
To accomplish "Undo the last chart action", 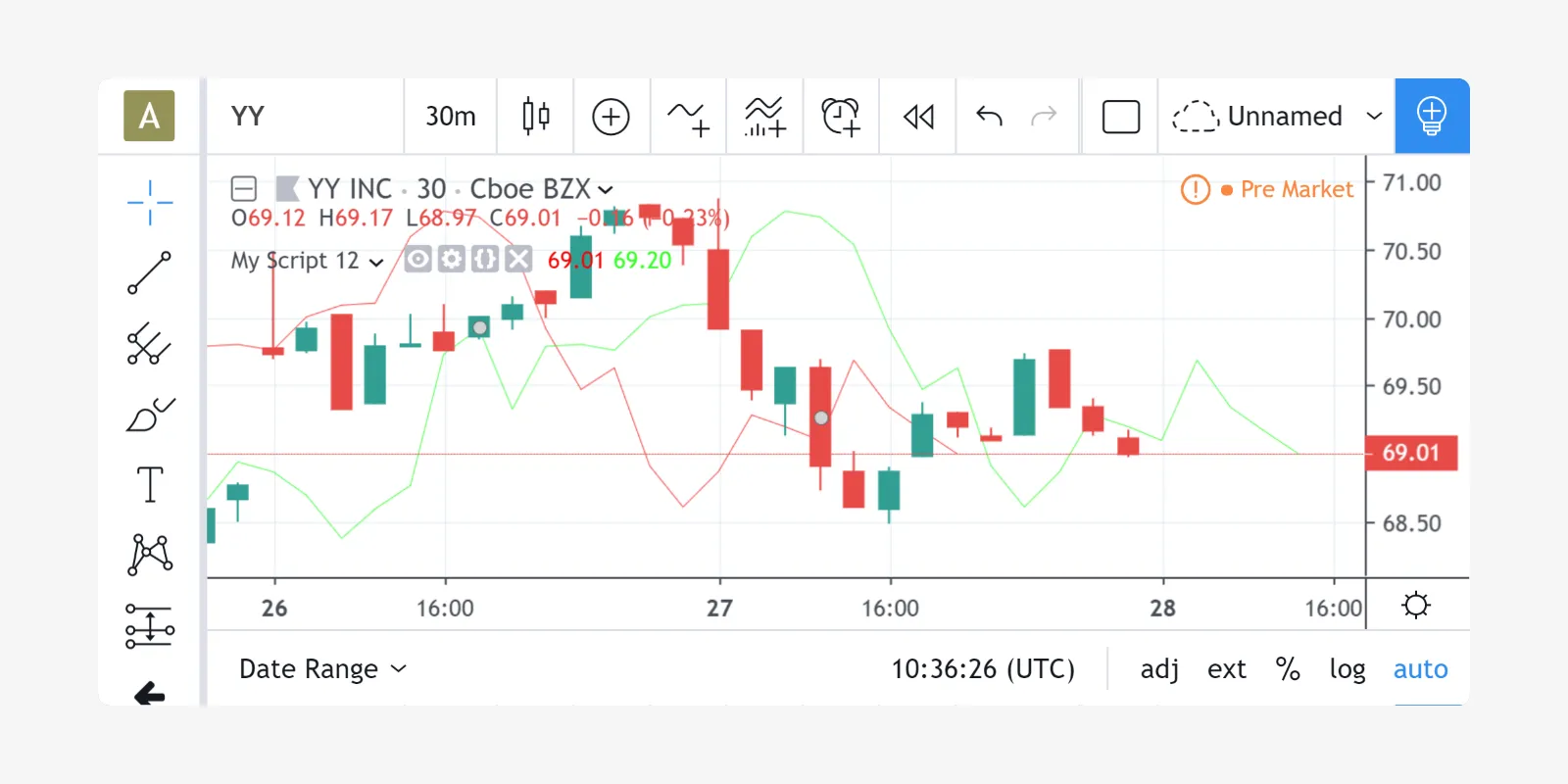I will pyautogui.click(x=990, y=117).
